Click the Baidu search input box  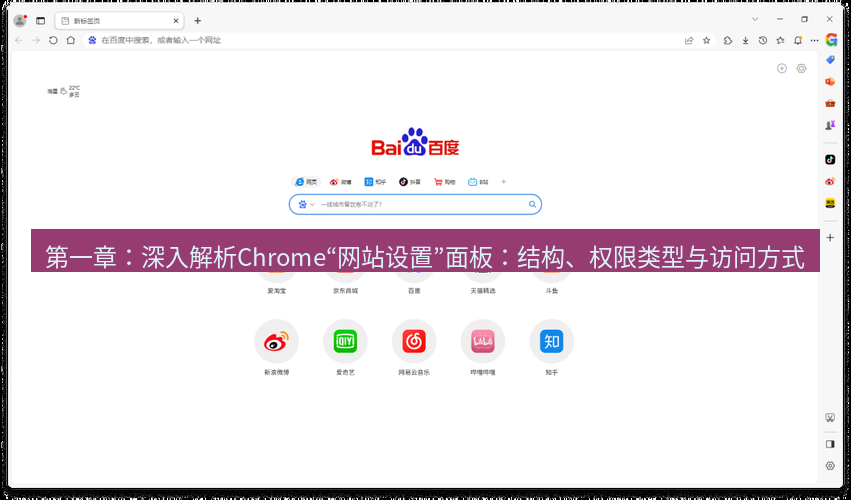tap(415, 205)
